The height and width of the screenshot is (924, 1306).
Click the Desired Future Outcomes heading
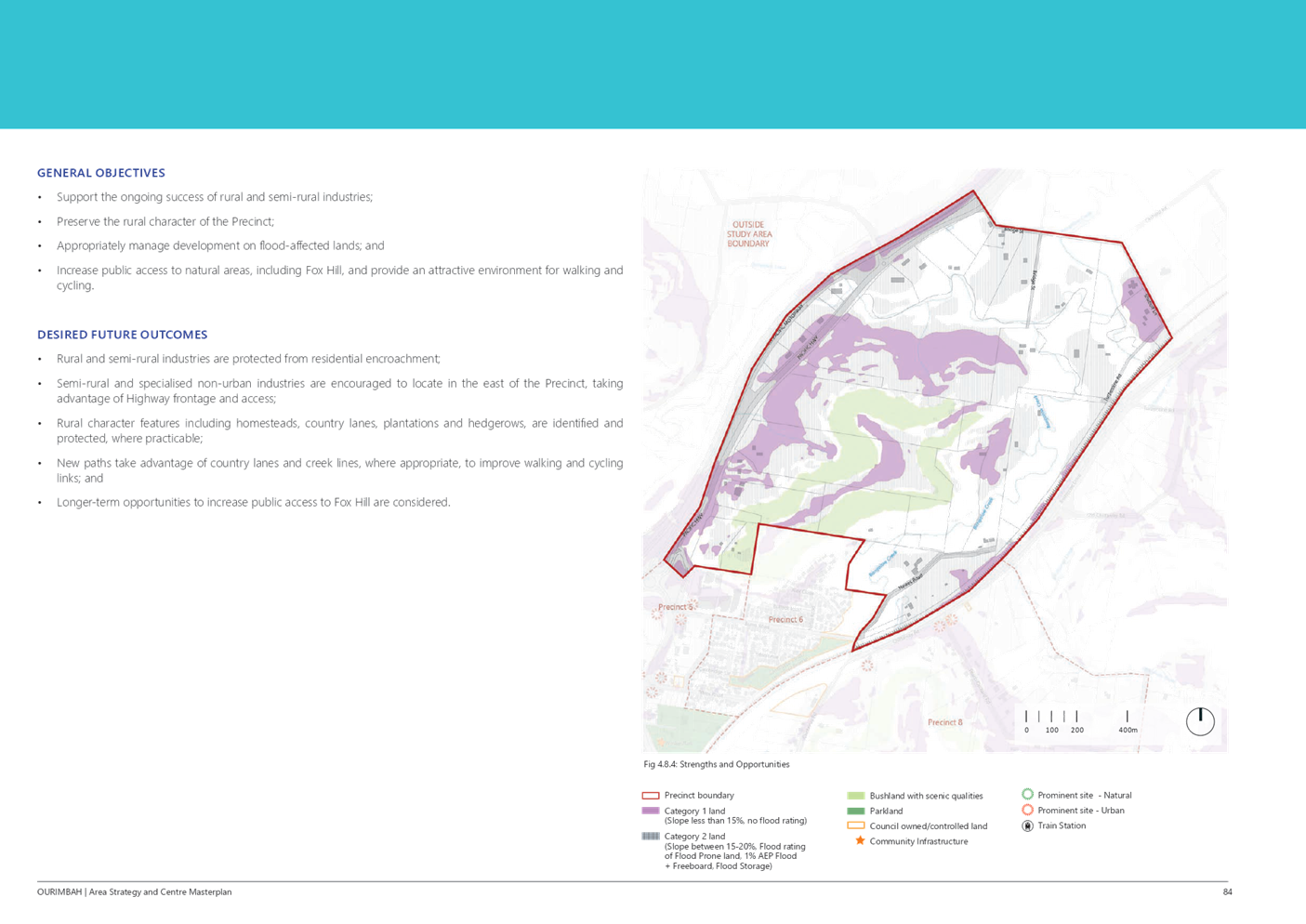click(123, 335)
